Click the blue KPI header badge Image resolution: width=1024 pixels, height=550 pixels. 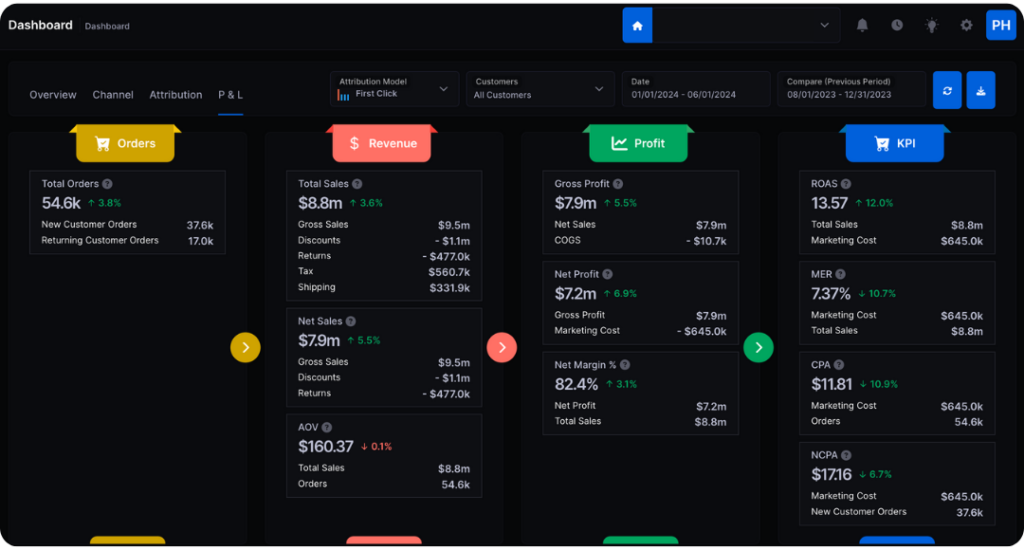pos(895,143)
